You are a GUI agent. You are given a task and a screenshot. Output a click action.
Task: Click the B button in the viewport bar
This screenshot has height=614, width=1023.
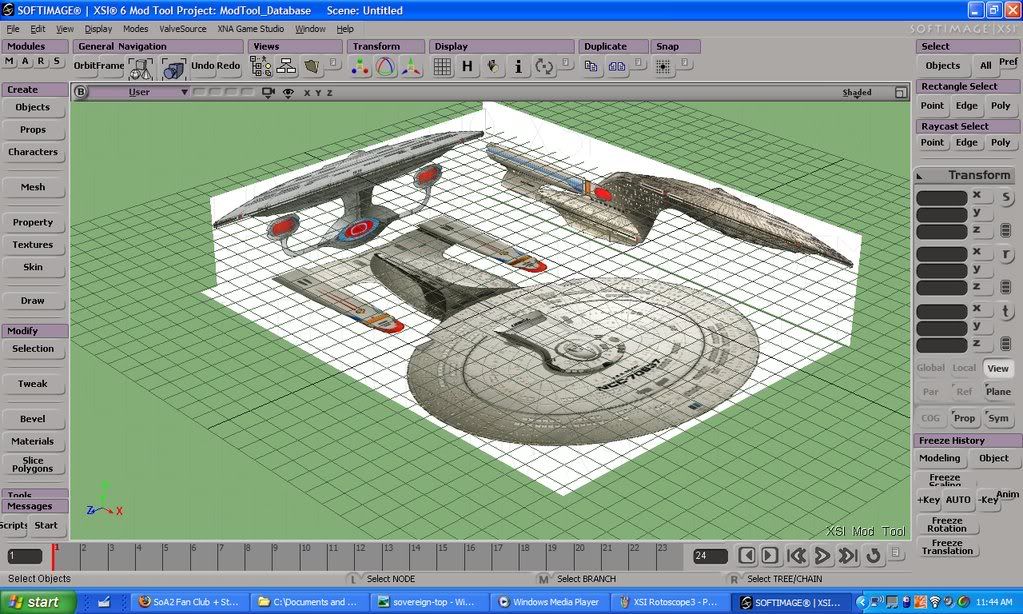pyautogui.click(x=80, y=92)
